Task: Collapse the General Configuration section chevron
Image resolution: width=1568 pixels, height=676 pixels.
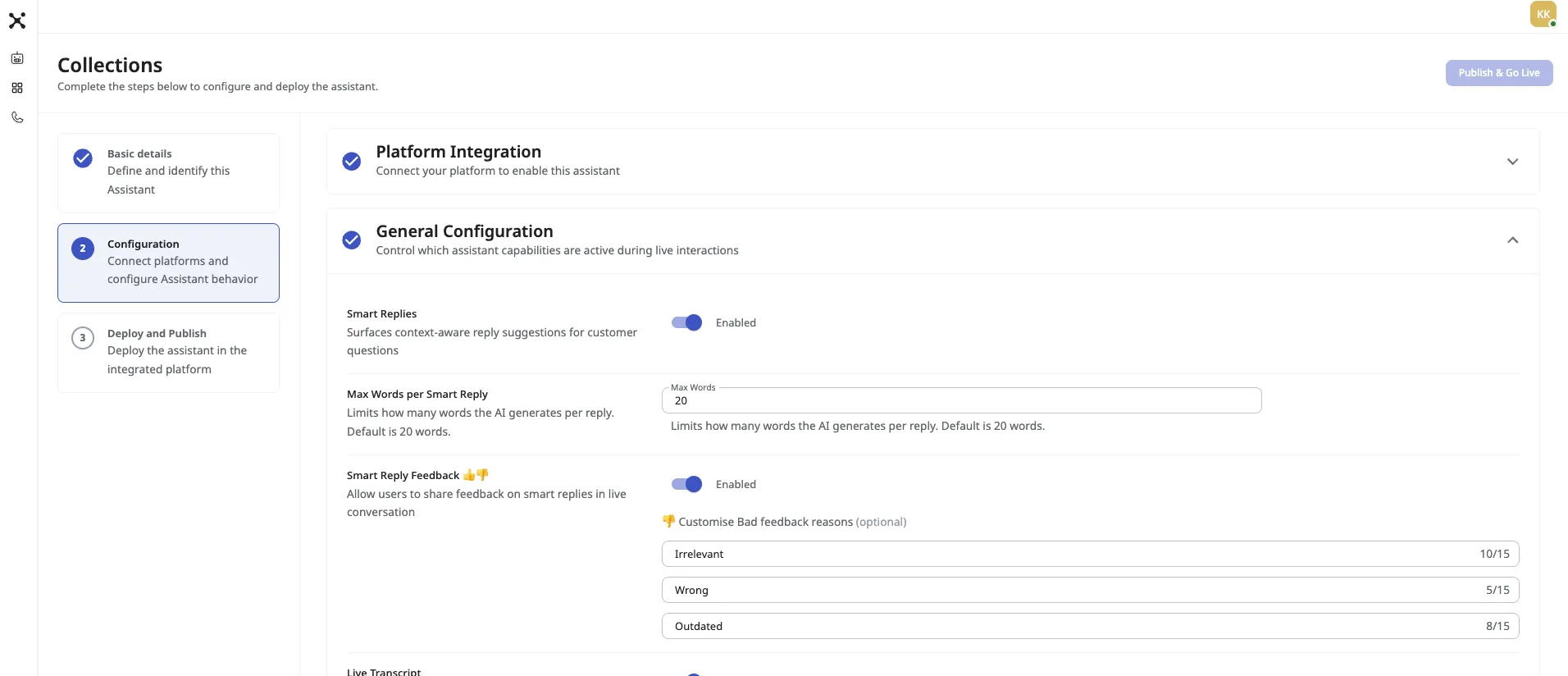Action: (1512, 240)
